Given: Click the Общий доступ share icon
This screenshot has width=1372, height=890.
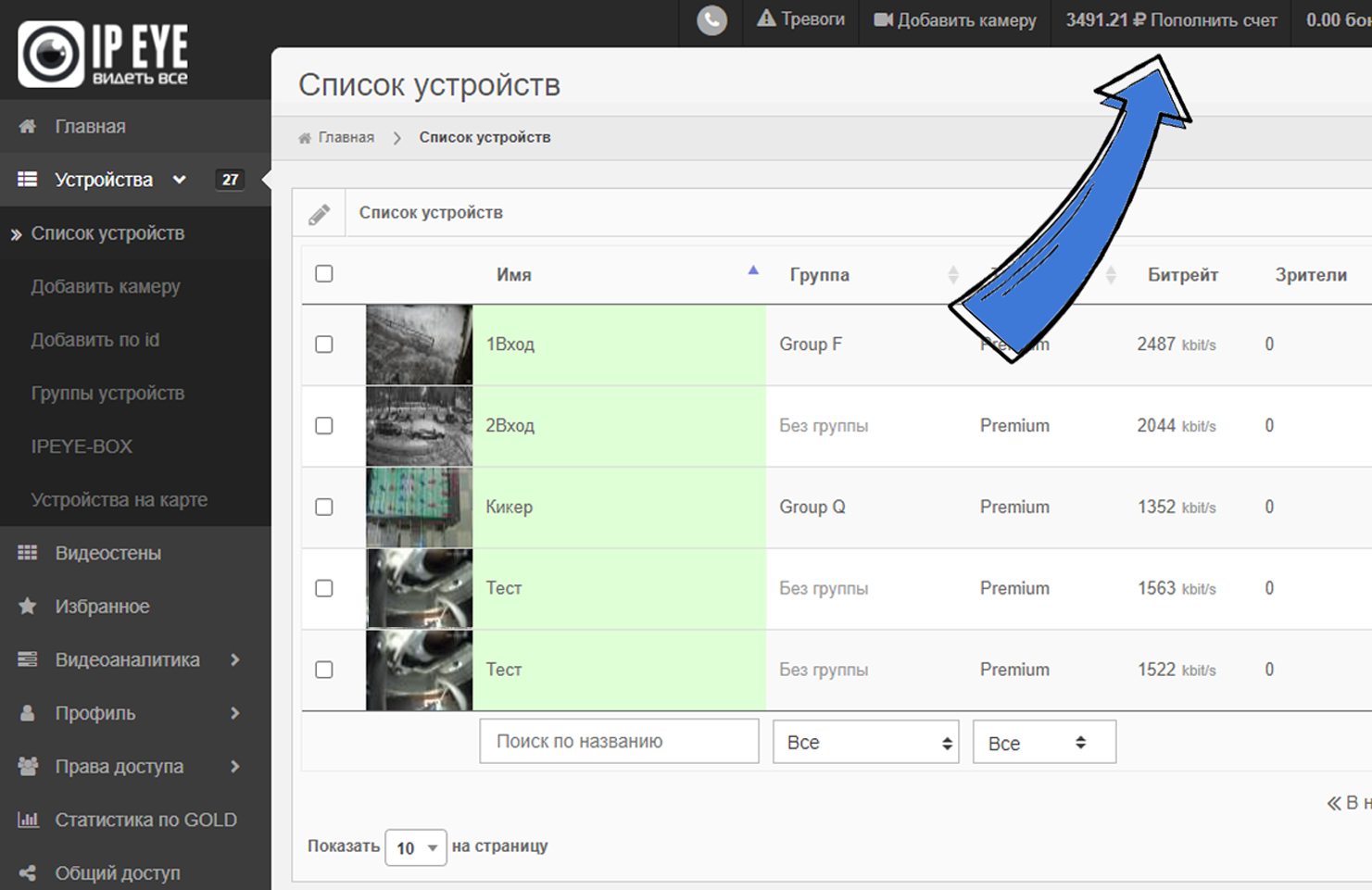Looking at the screenshot, I should point(26,871).
